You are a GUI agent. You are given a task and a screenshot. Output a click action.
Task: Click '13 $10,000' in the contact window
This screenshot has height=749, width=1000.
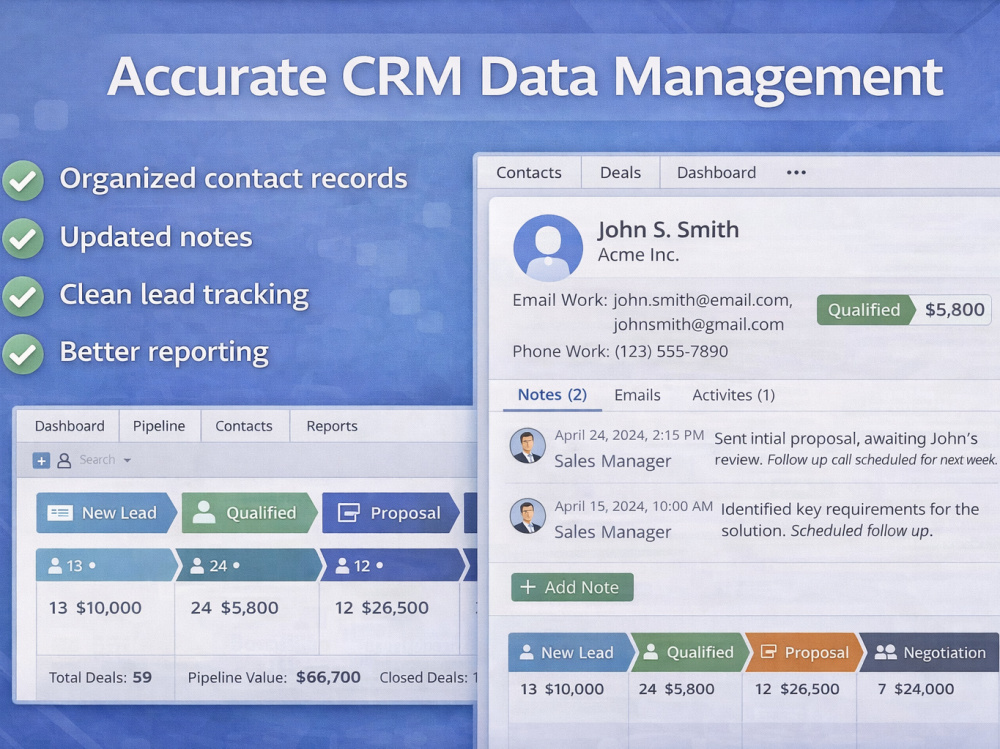(562, 689)
